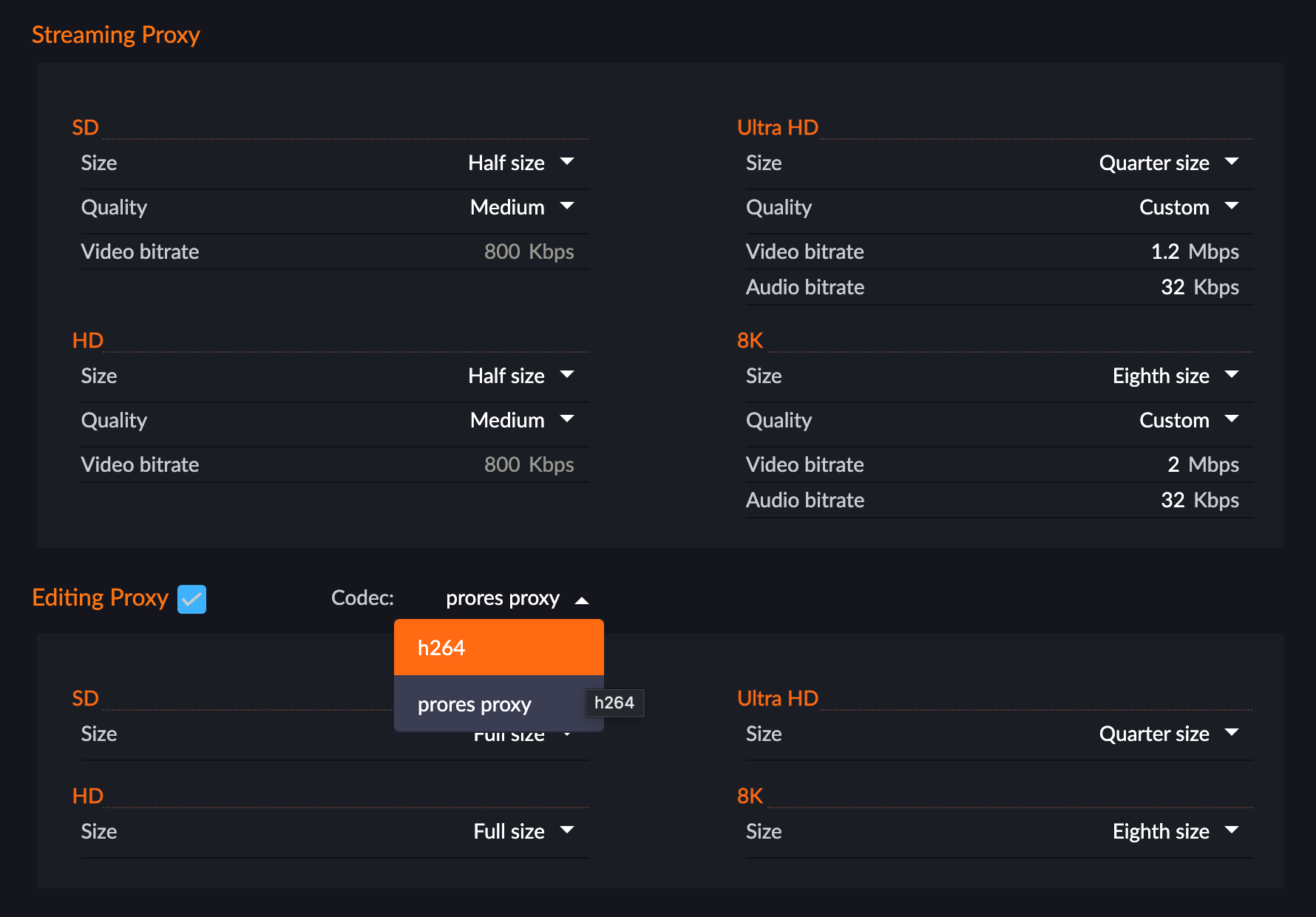Edit Ultra HD video bitrate value

point(1164,251)
